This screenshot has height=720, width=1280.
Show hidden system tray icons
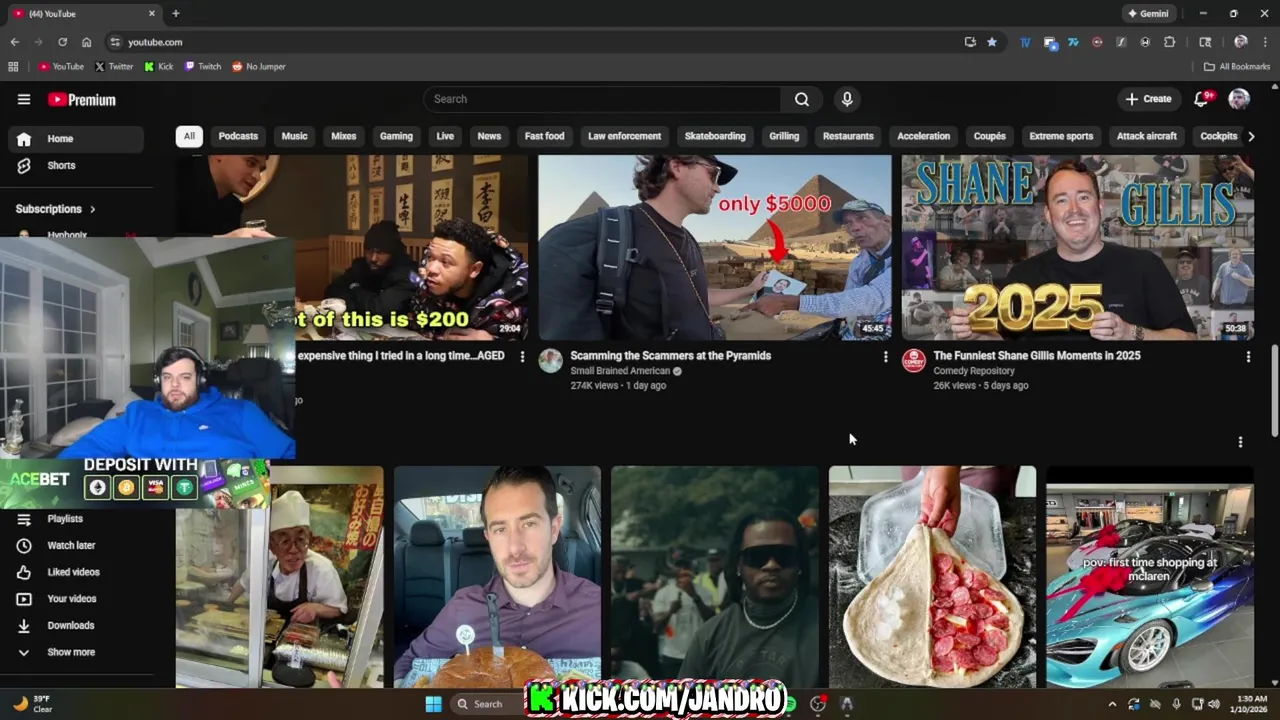point(1112,704)
